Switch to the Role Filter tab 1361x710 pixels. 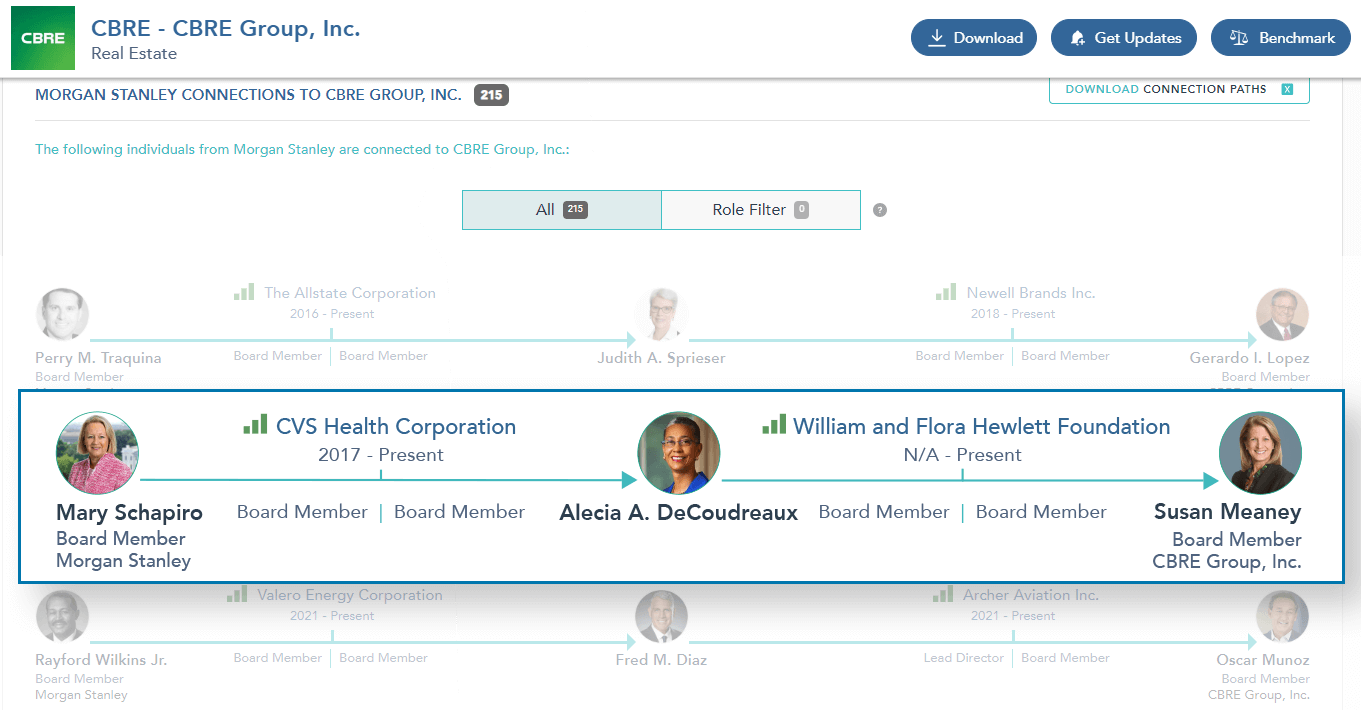[760, 210]
